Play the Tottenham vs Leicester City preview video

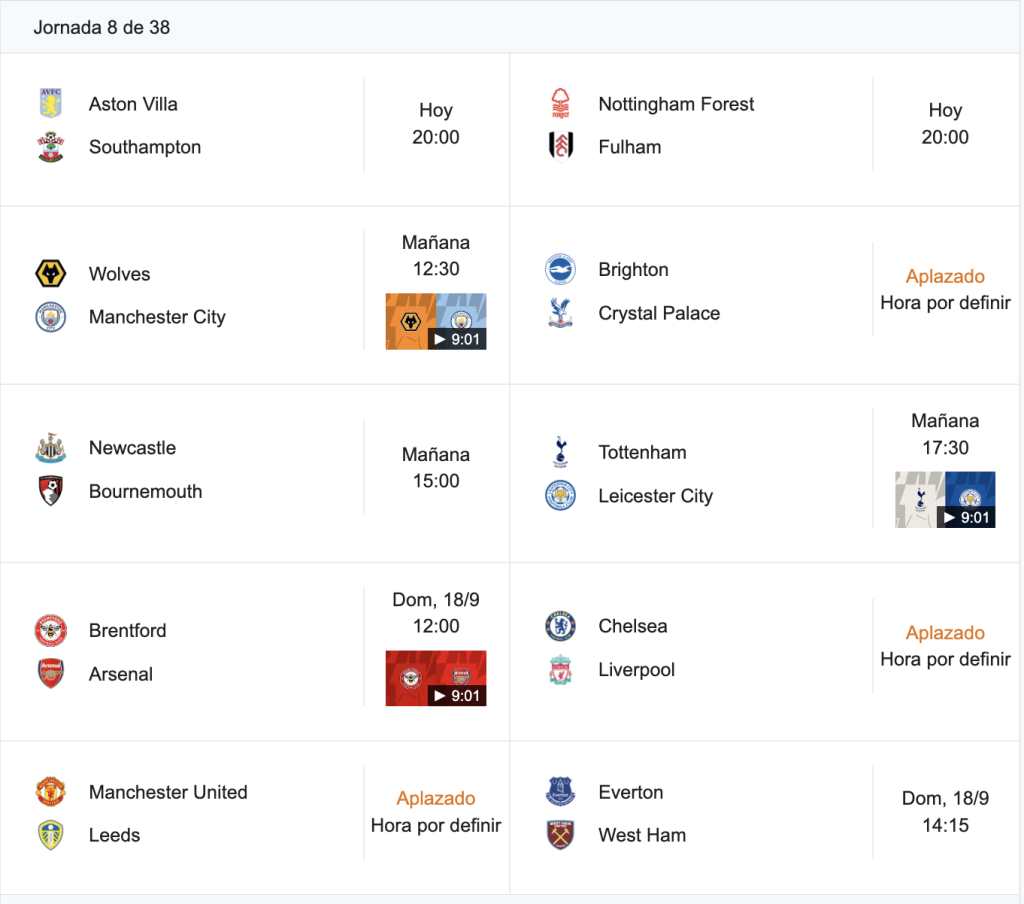945,500
